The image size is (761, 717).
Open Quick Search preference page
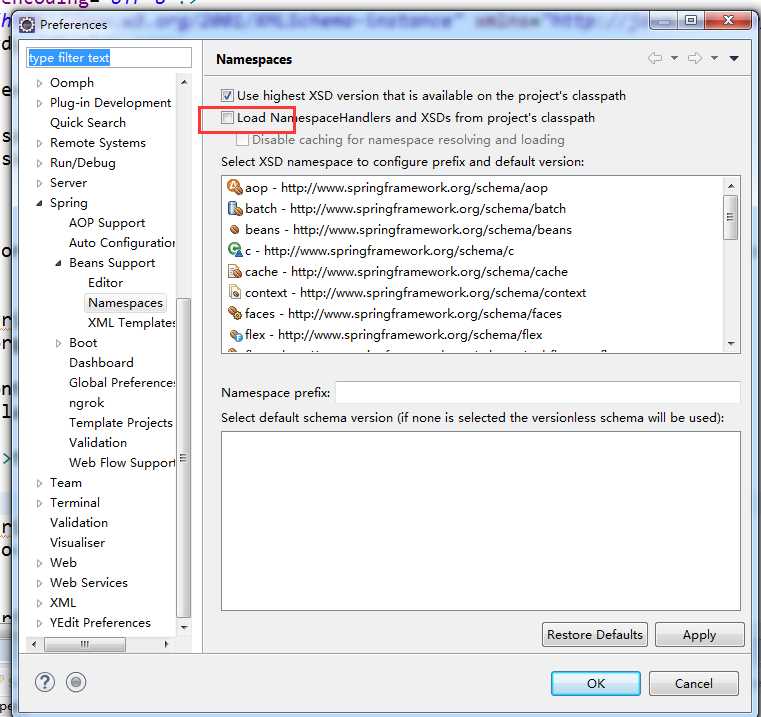pos(88,123)
